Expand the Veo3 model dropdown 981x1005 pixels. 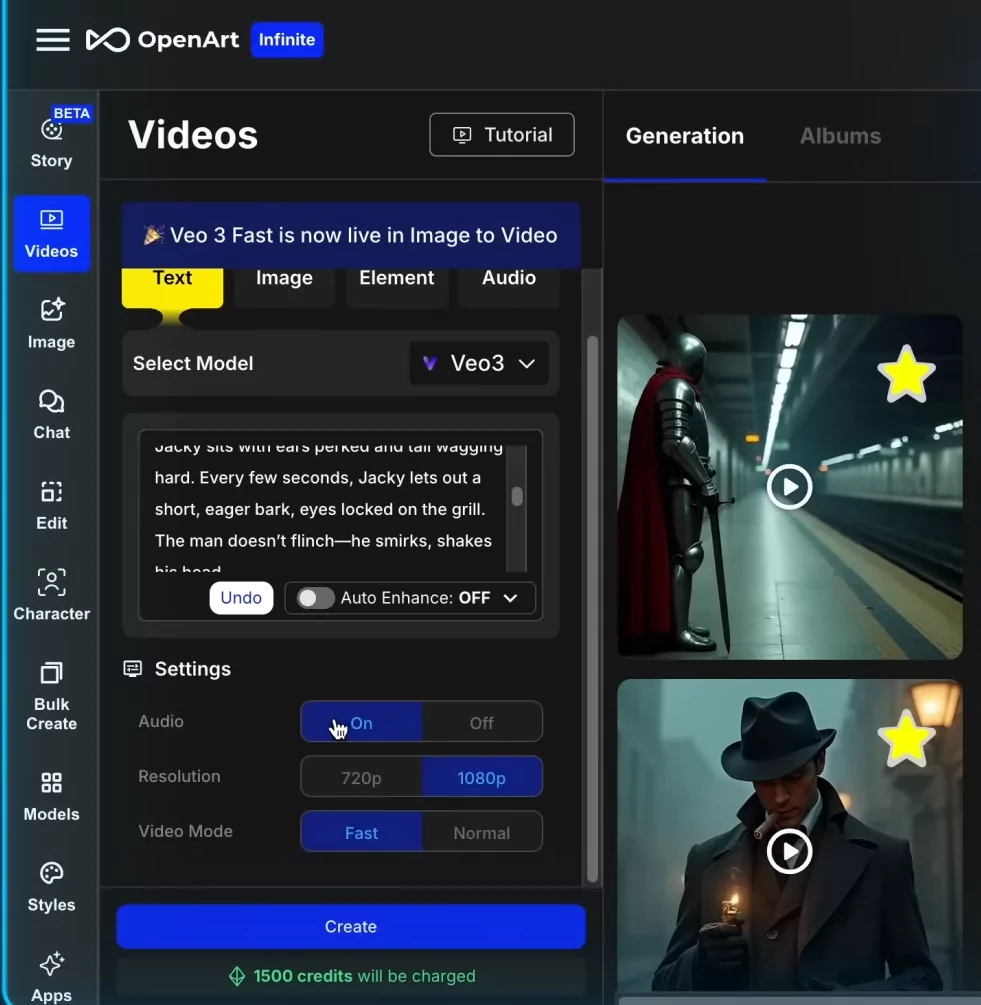pos(479,364)
